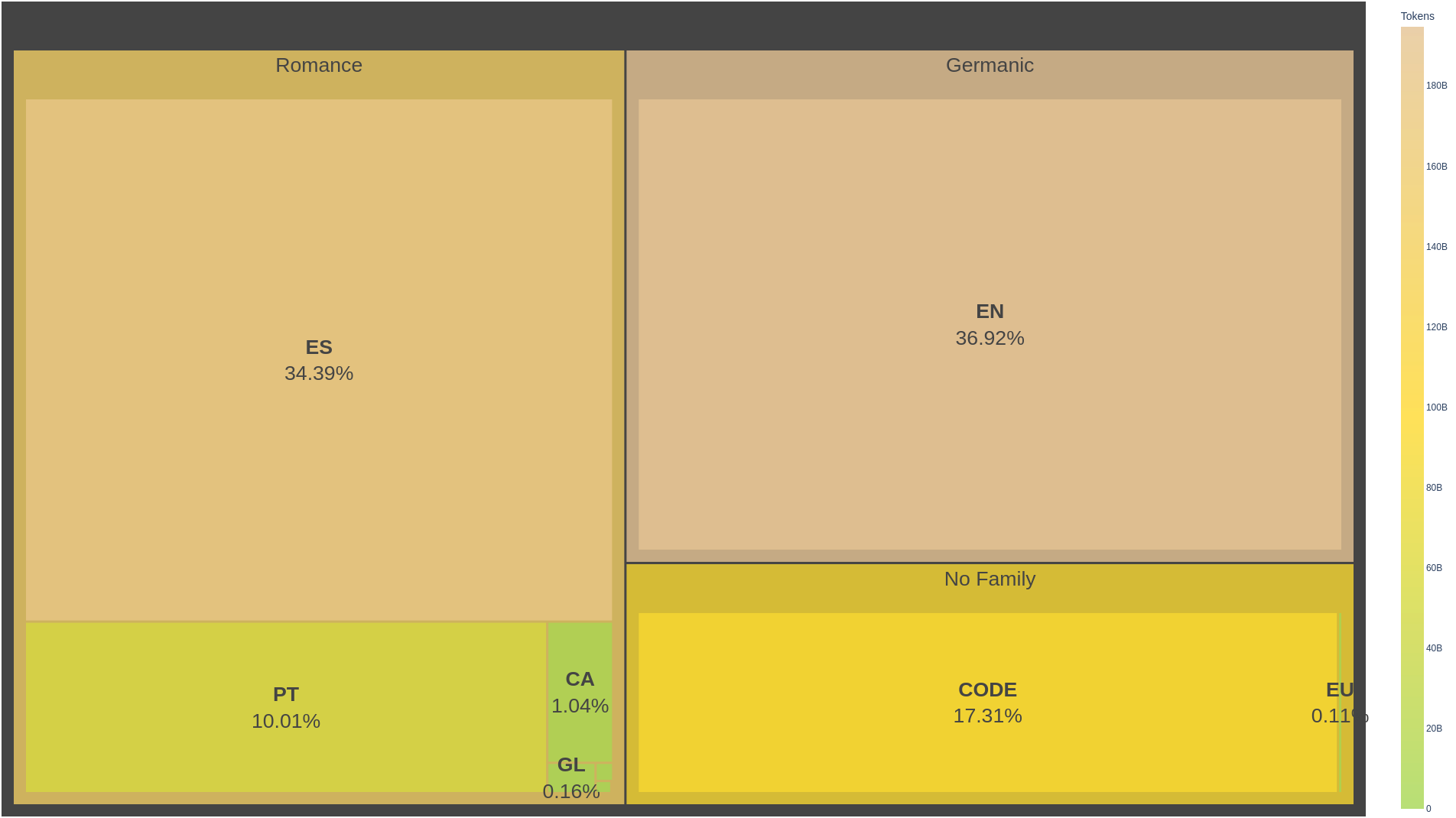Drill into the No Family header
This screenshot has width=1456, height=818.
[989, 579]
